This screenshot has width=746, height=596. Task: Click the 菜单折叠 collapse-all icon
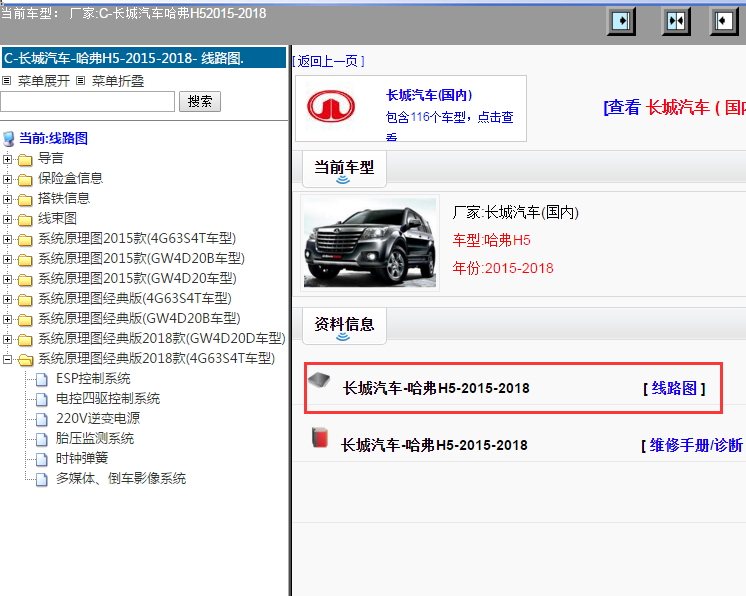click(x=80, y=81)
